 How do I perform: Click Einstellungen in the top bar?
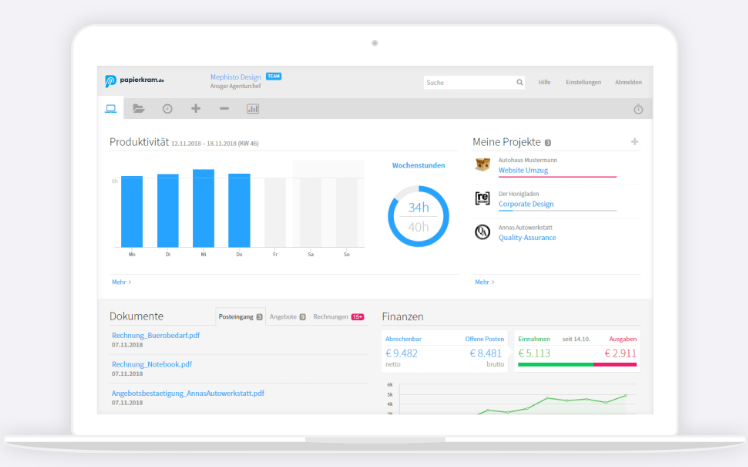(582, 82)
